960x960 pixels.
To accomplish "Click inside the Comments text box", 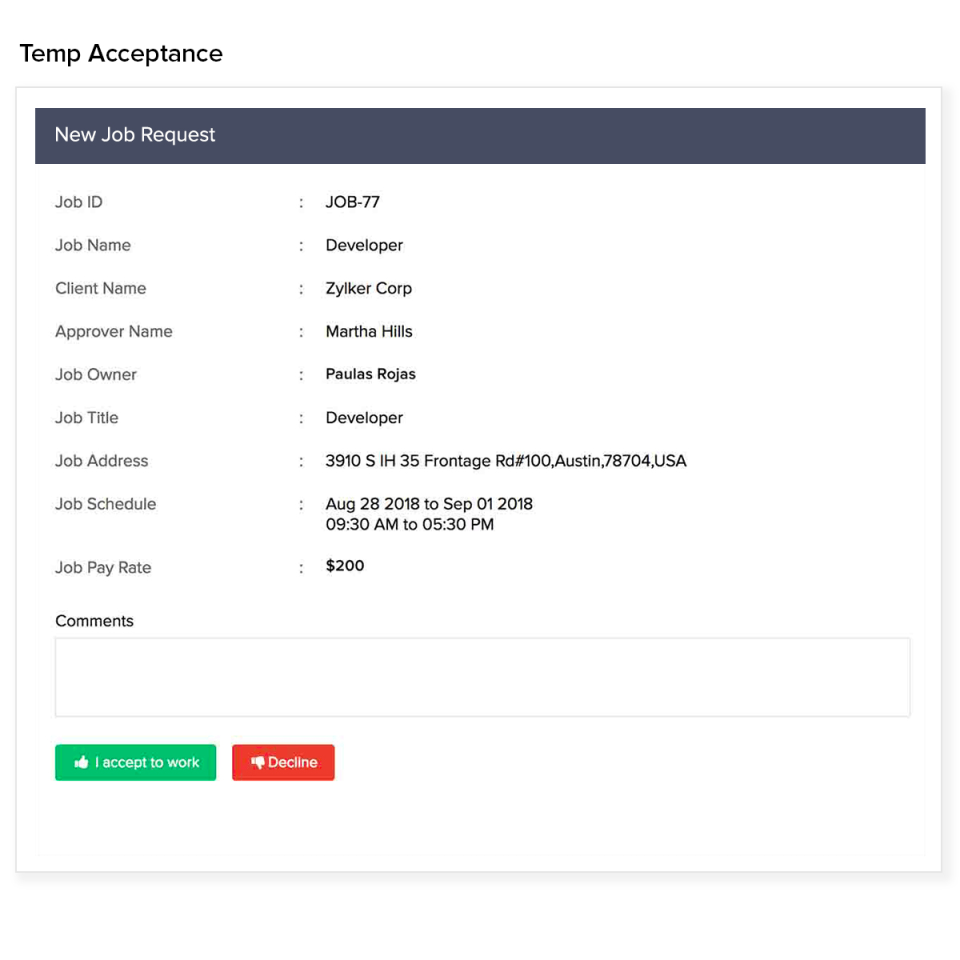I will point(483,676).
